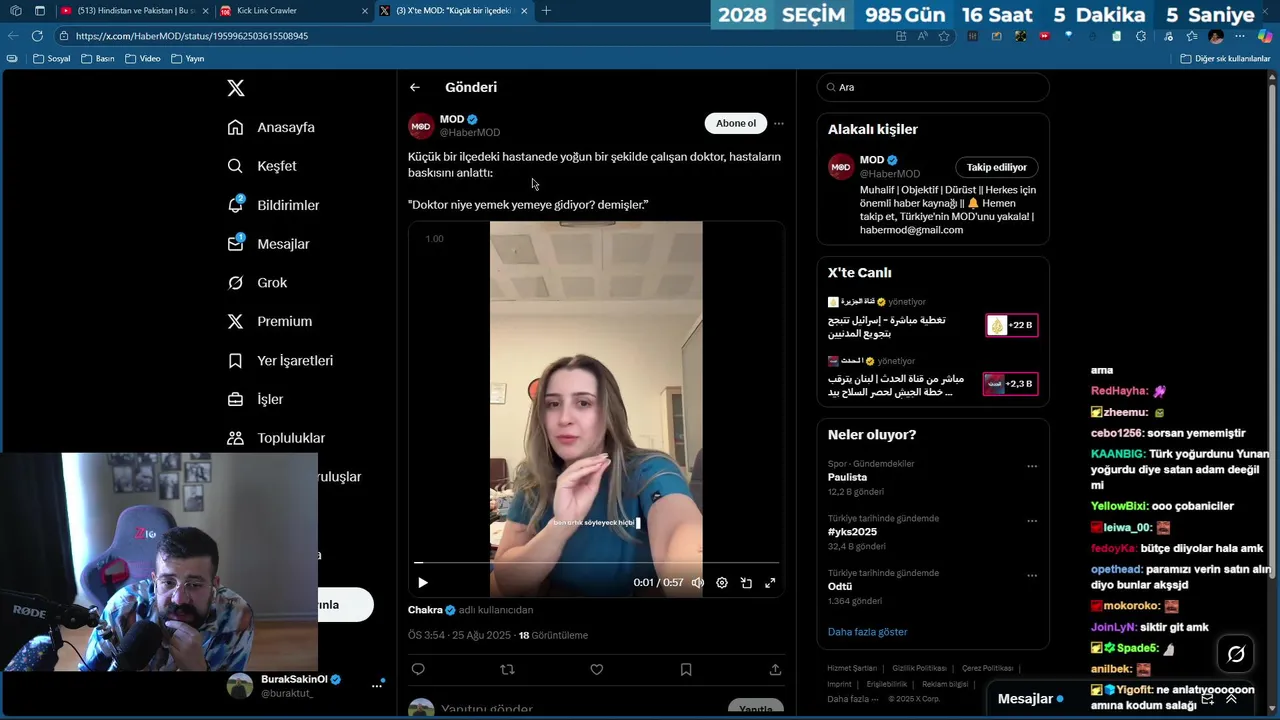Image resolution: width=1280 pixels, height=720 pixels.
Task: Open İşler in the sidebar
Action: (x=255, y=400)
